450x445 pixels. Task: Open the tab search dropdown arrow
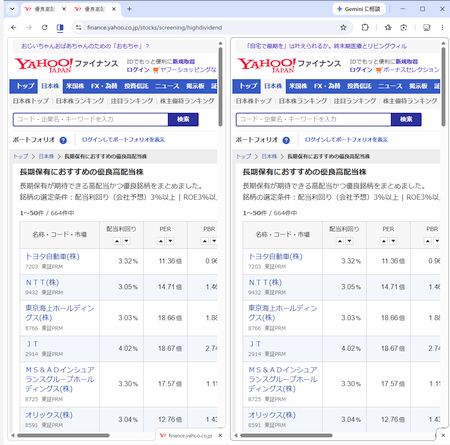(12, 9)
